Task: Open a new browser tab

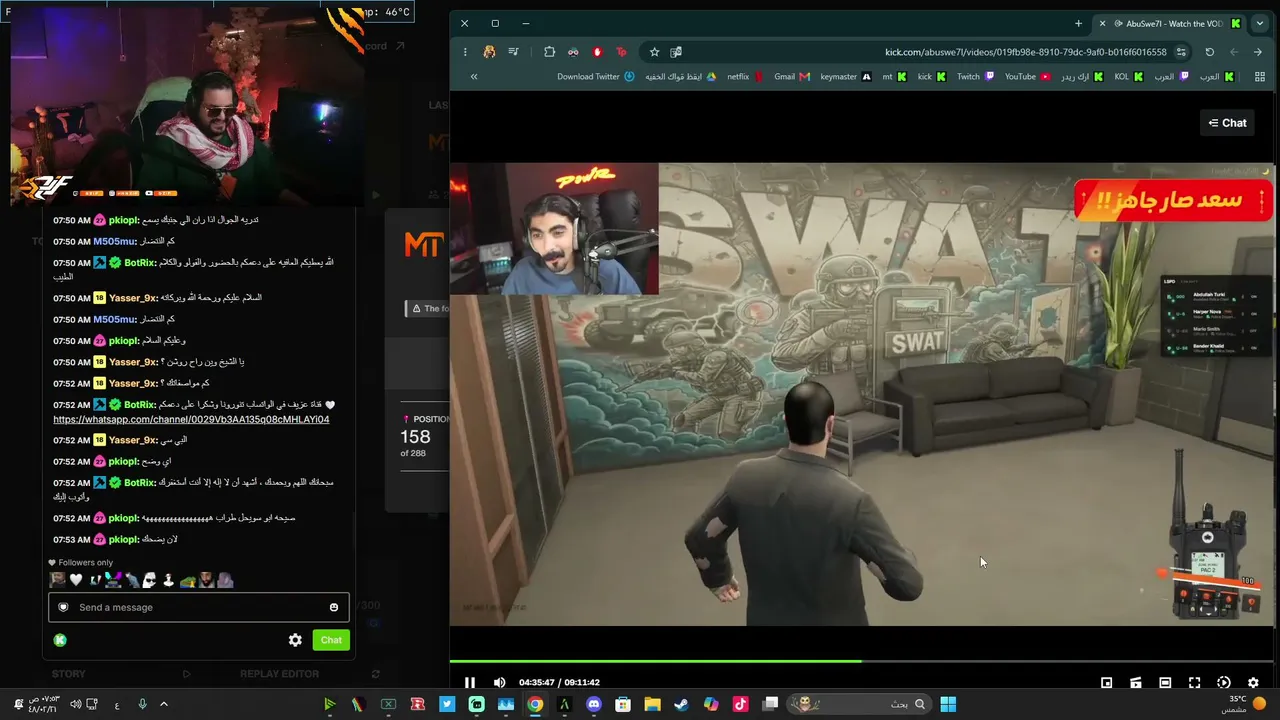Action: click(x=1078, y=23)
